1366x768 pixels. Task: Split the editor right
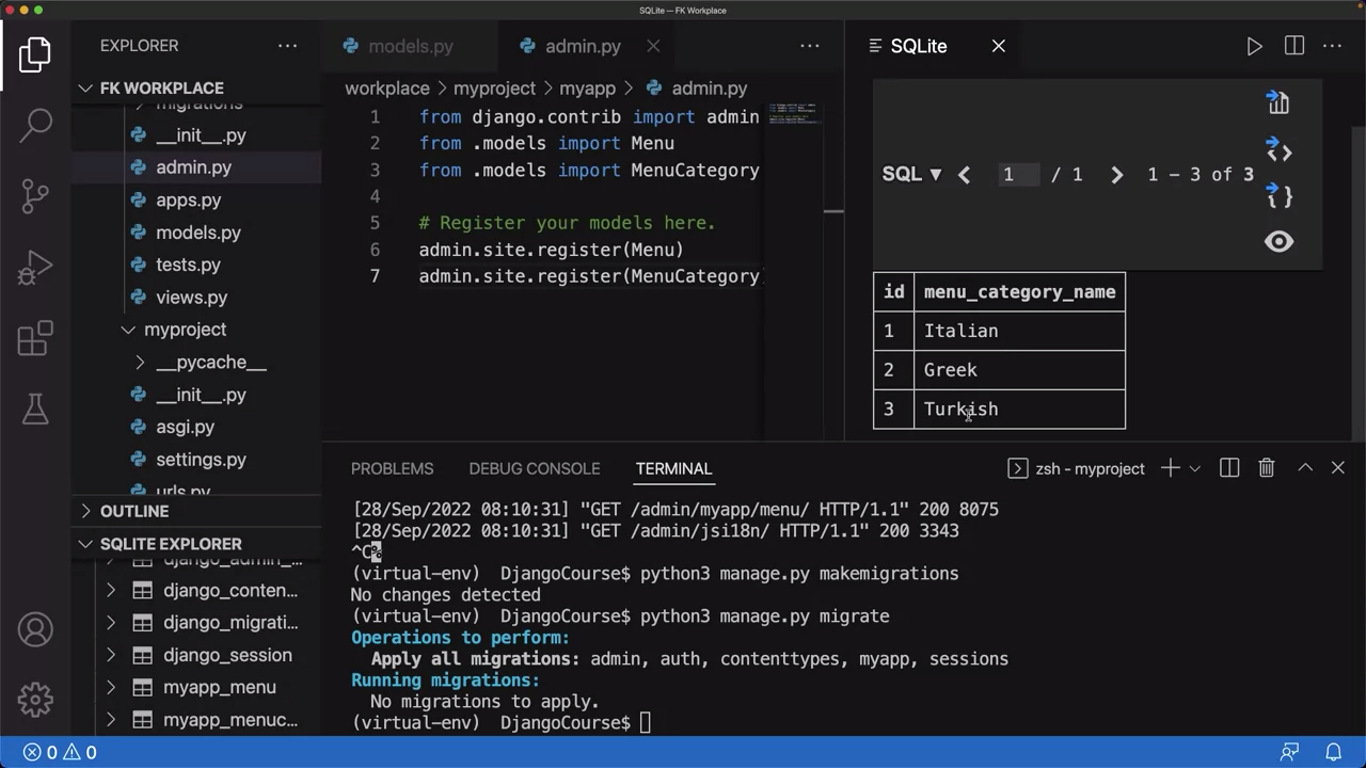click(1294, 46)
